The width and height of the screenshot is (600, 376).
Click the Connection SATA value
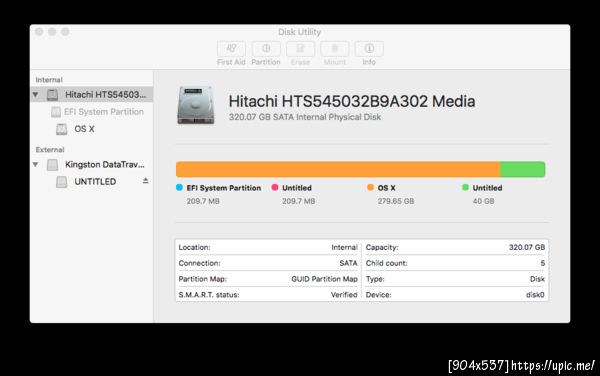(348, 263)
